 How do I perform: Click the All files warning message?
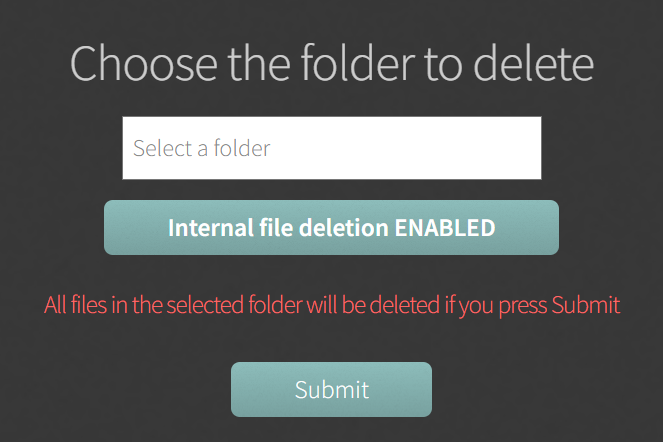tap(332, 305)
